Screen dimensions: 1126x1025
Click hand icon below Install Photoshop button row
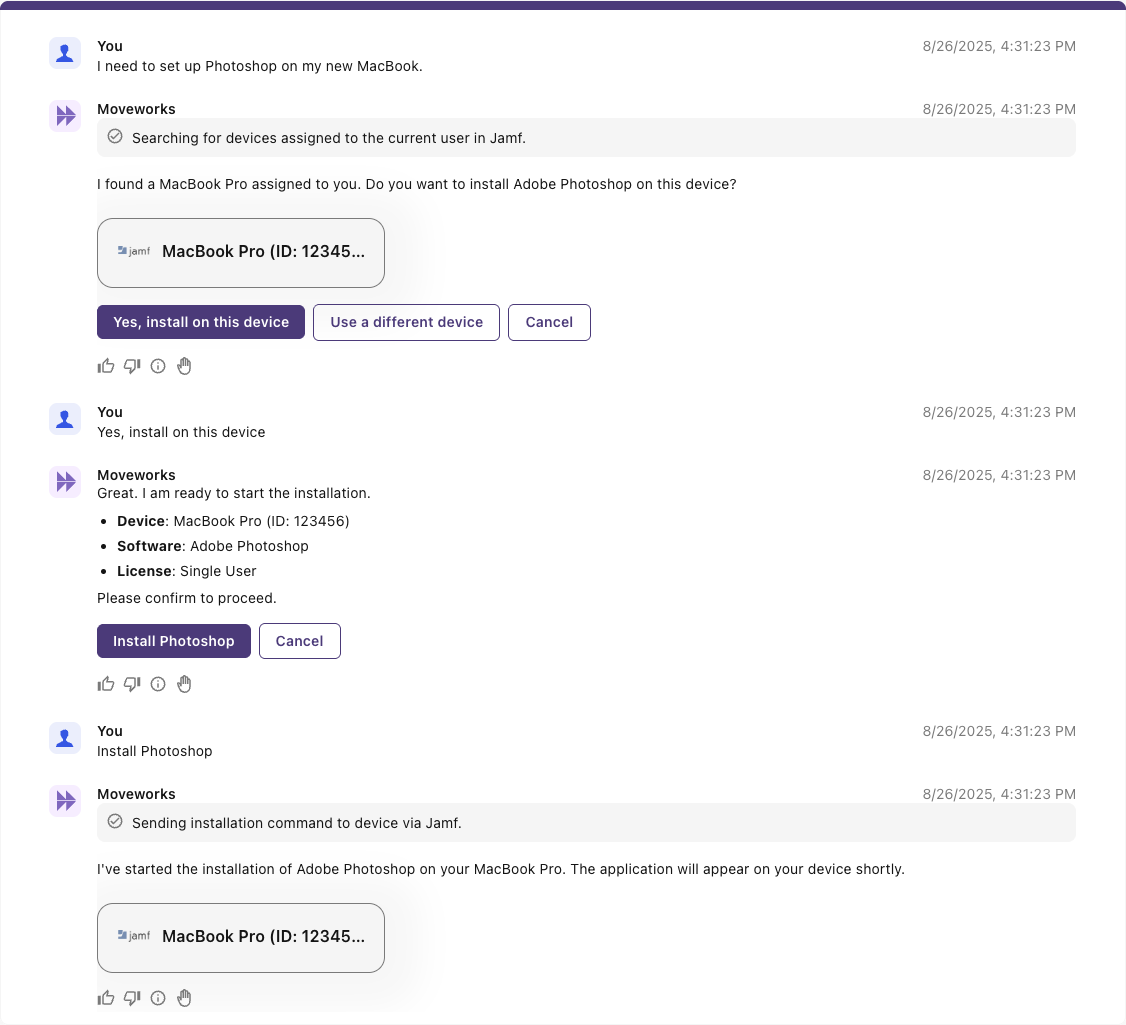click(x=184, y=684)
